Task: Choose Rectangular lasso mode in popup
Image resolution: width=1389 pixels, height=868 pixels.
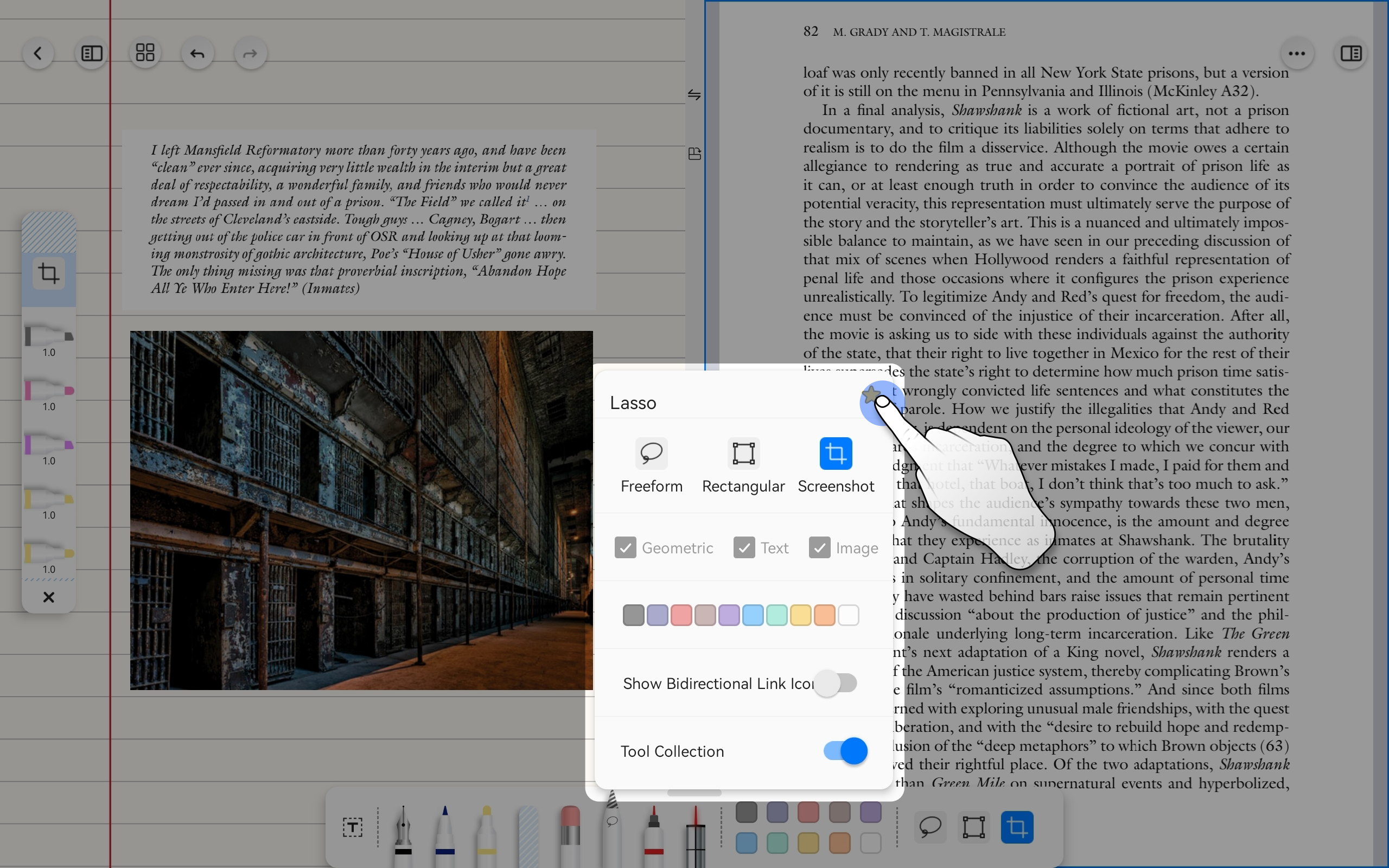Action: (x=743, y=465)
